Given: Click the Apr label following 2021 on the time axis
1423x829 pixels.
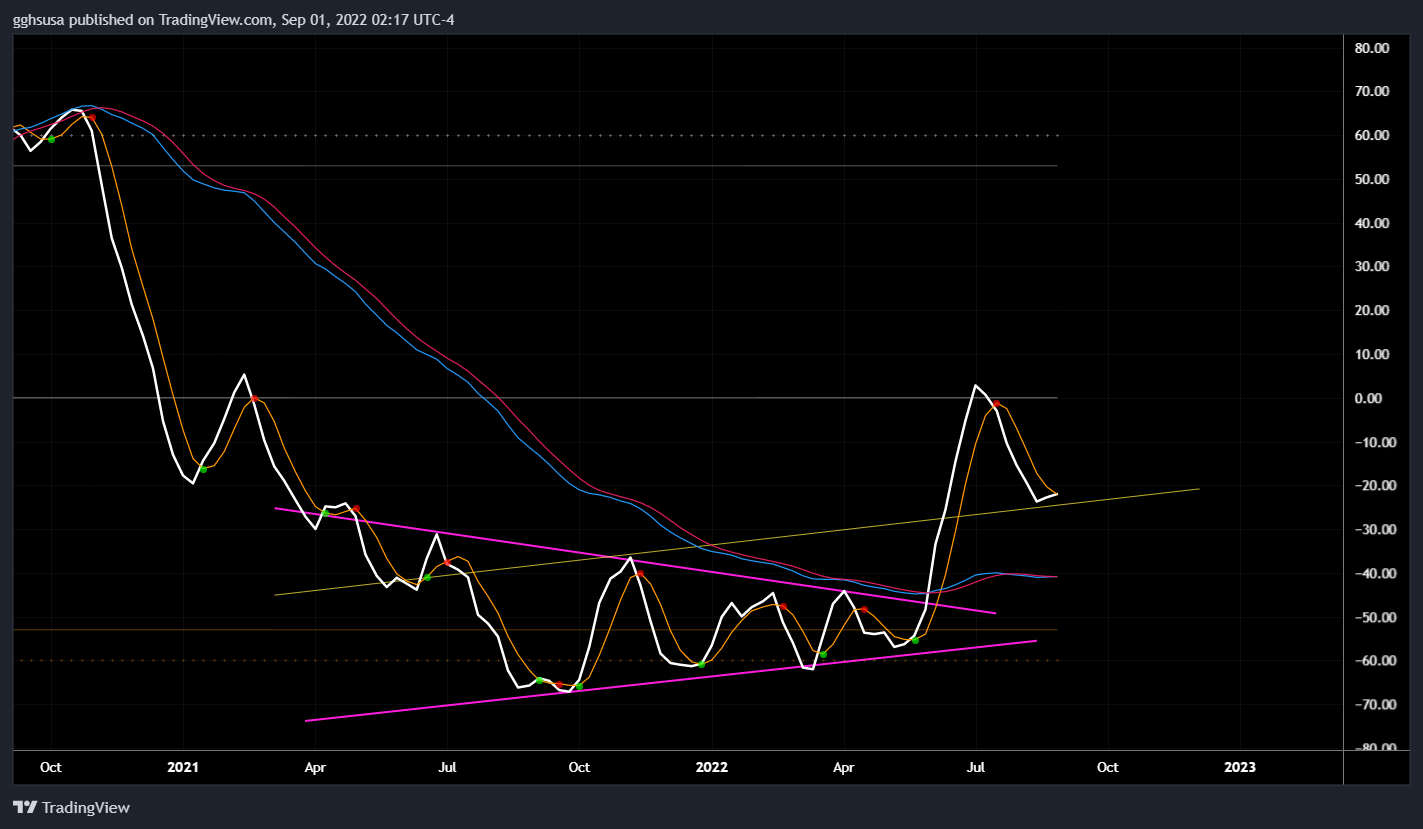Looking at the screenshot, I should click(314, 767).
